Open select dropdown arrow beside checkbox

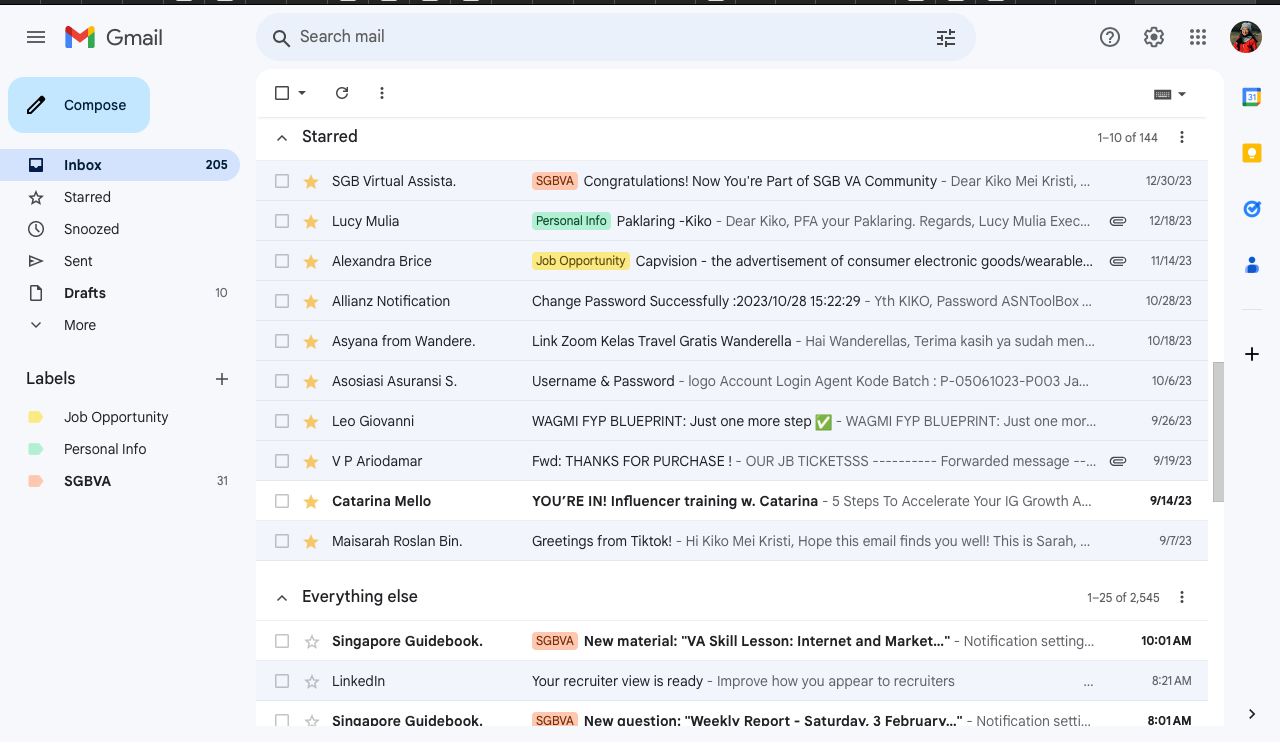302,93
